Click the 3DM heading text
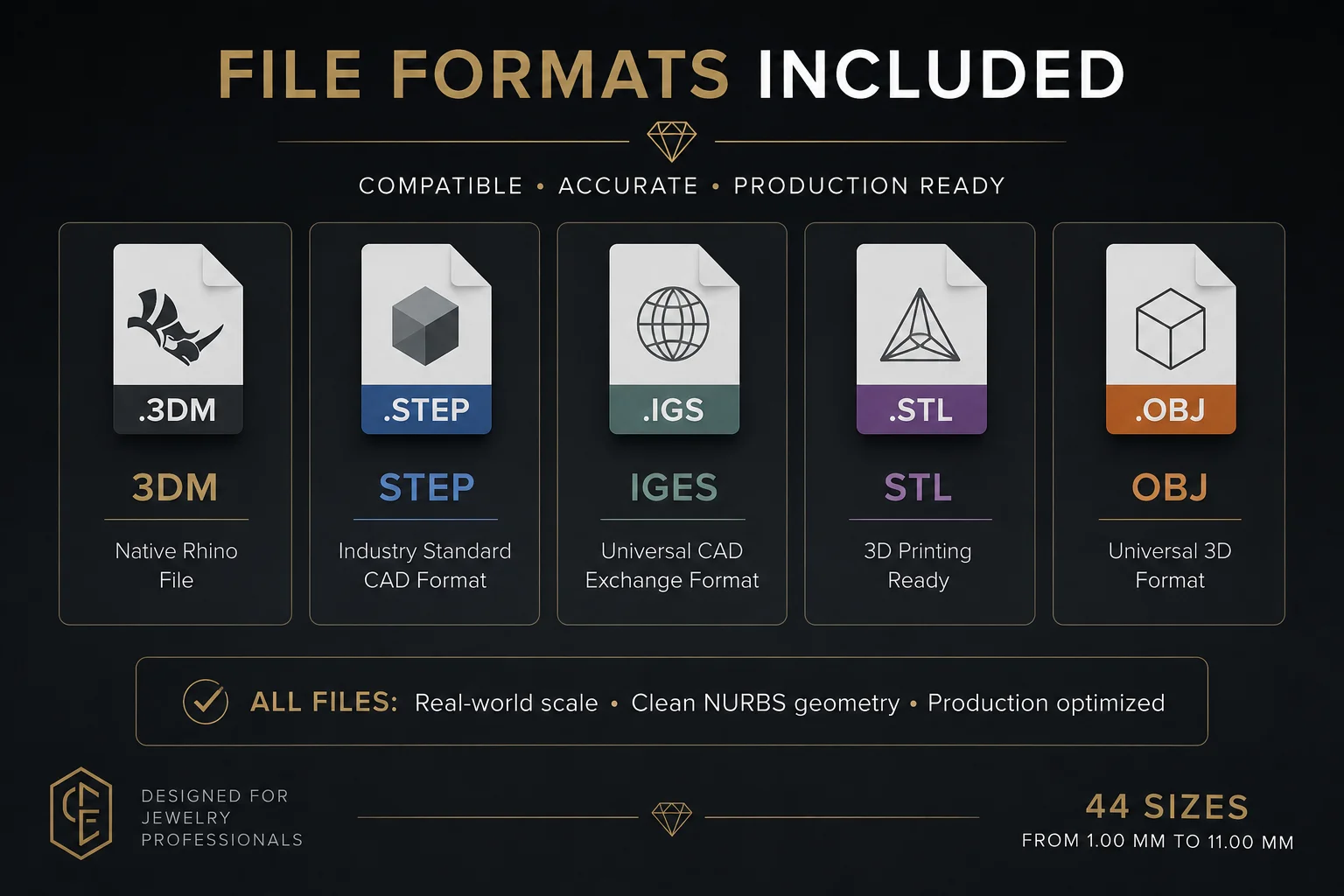This screenshot has height=896, width=1344. (x=175, y=487)
